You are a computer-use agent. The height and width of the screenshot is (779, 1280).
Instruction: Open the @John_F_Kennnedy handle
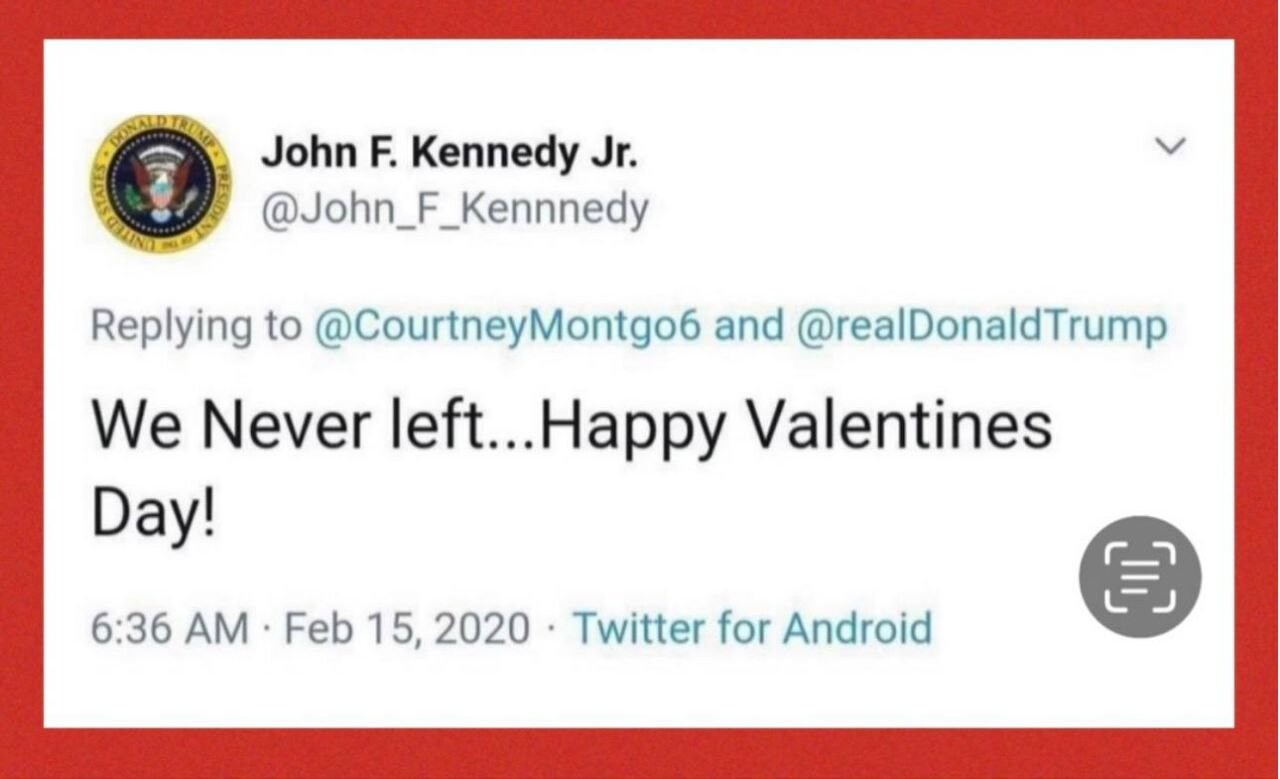(x=454, y=210)
